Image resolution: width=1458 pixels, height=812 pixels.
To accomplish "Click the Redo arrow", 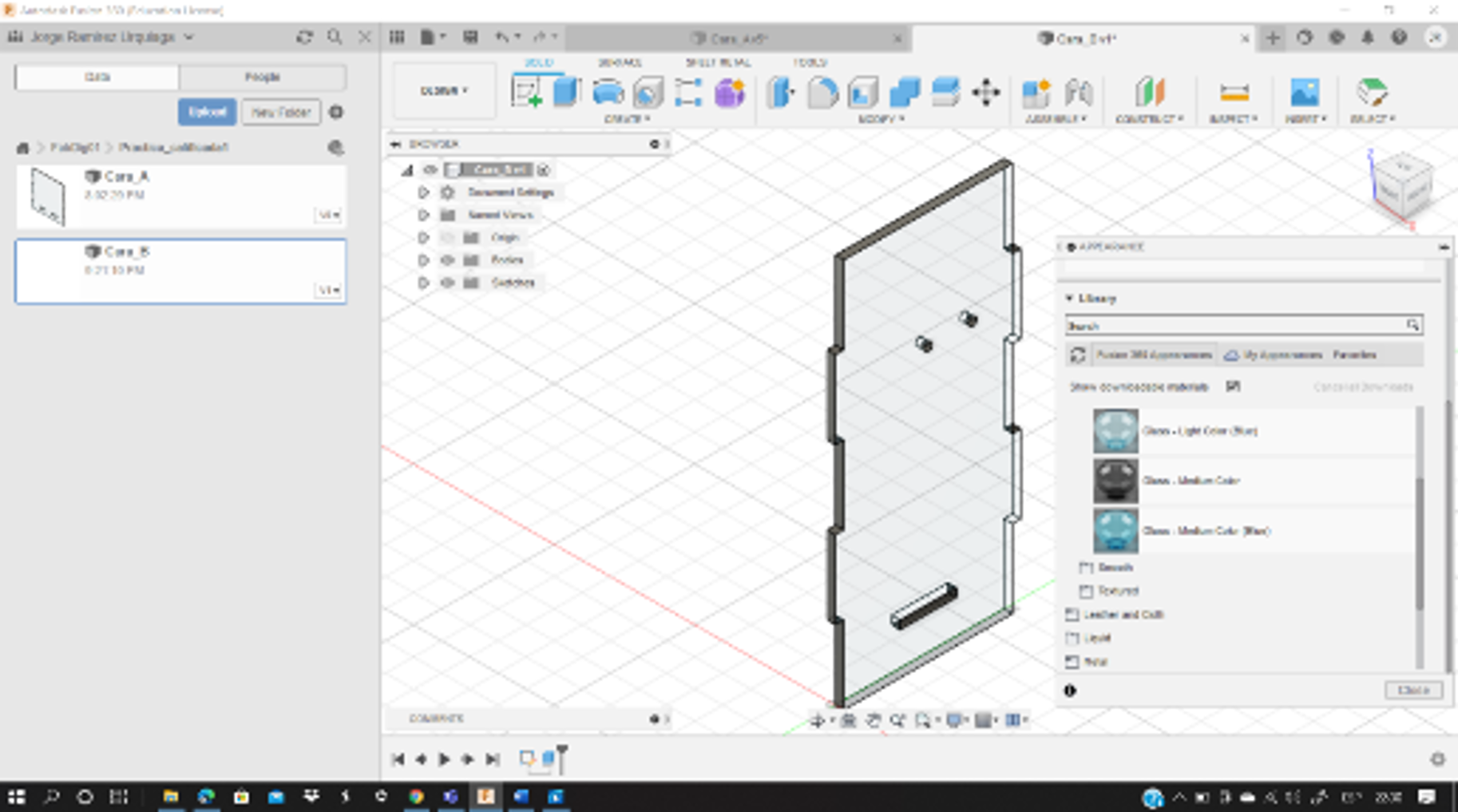I will (x=540, y=37).
